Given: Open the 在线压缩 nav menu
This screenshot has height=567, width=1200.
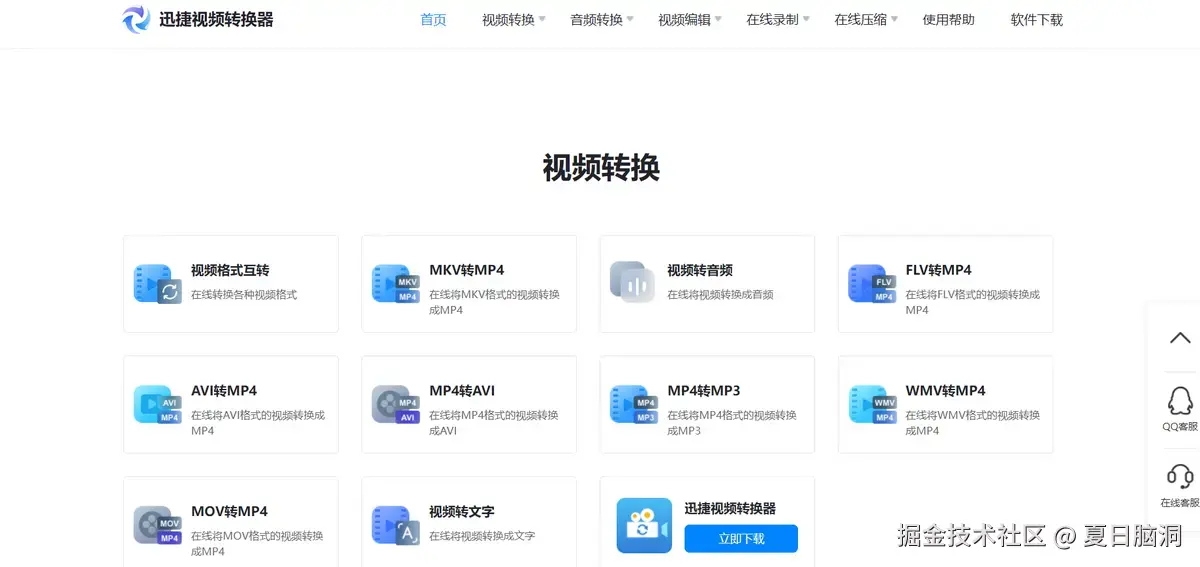Looking at the screenshot, I should click(x=860, y=19).
